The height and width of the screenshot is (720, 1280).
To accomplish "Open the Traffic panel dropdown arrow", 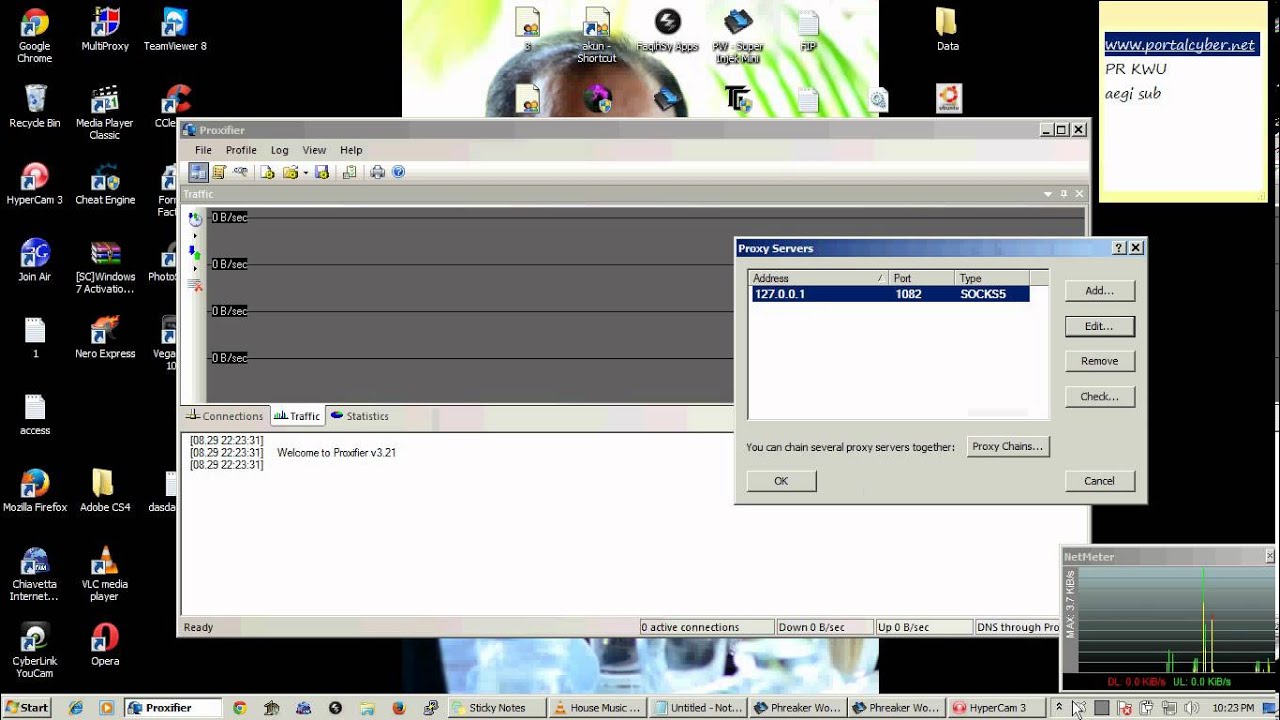I will (1048, 194).
